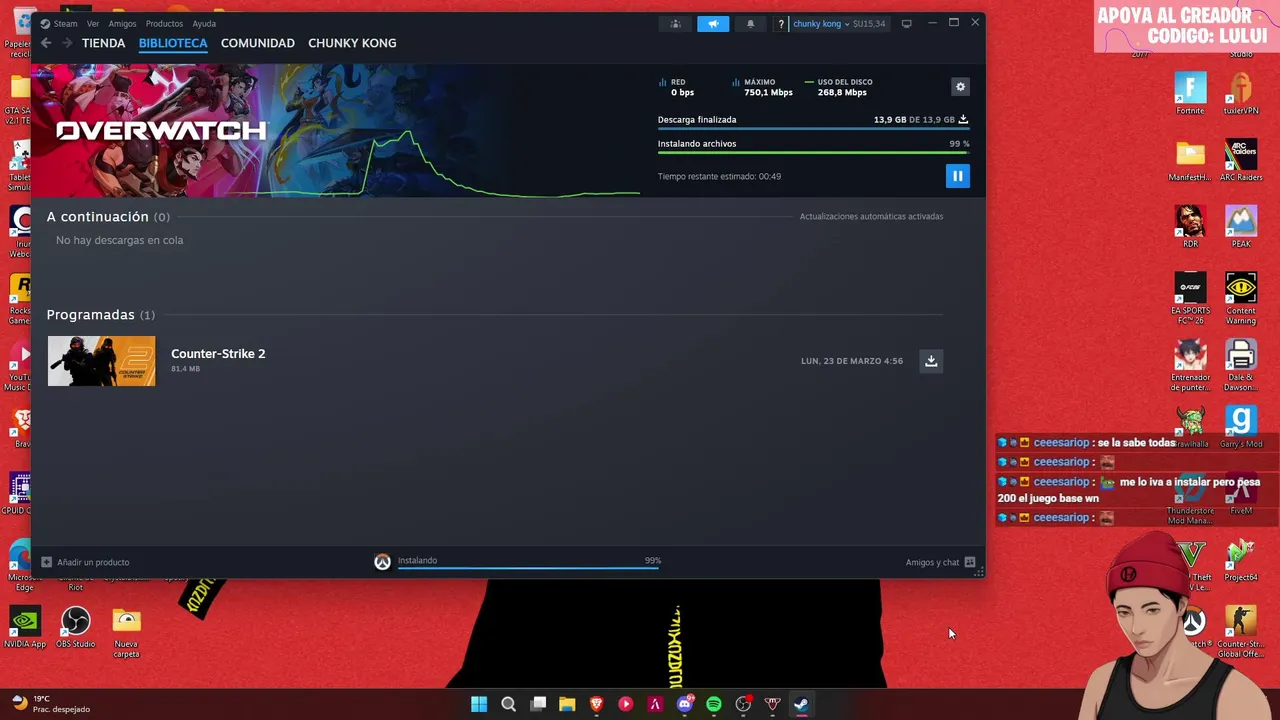
Task: Click 'LUN, 23 DE MARZO 4:56' schedule text
Action: 852,361
